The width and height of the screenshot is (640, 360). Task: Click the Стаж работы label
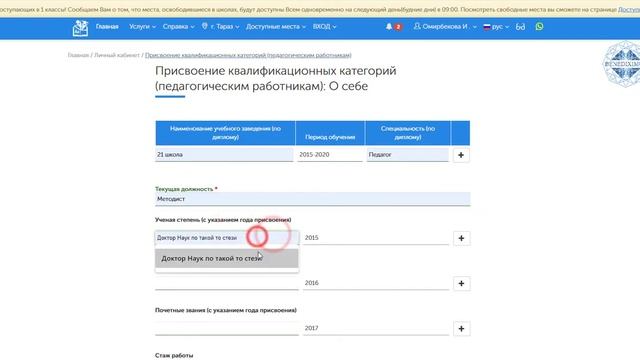click(x=174, y=356)
